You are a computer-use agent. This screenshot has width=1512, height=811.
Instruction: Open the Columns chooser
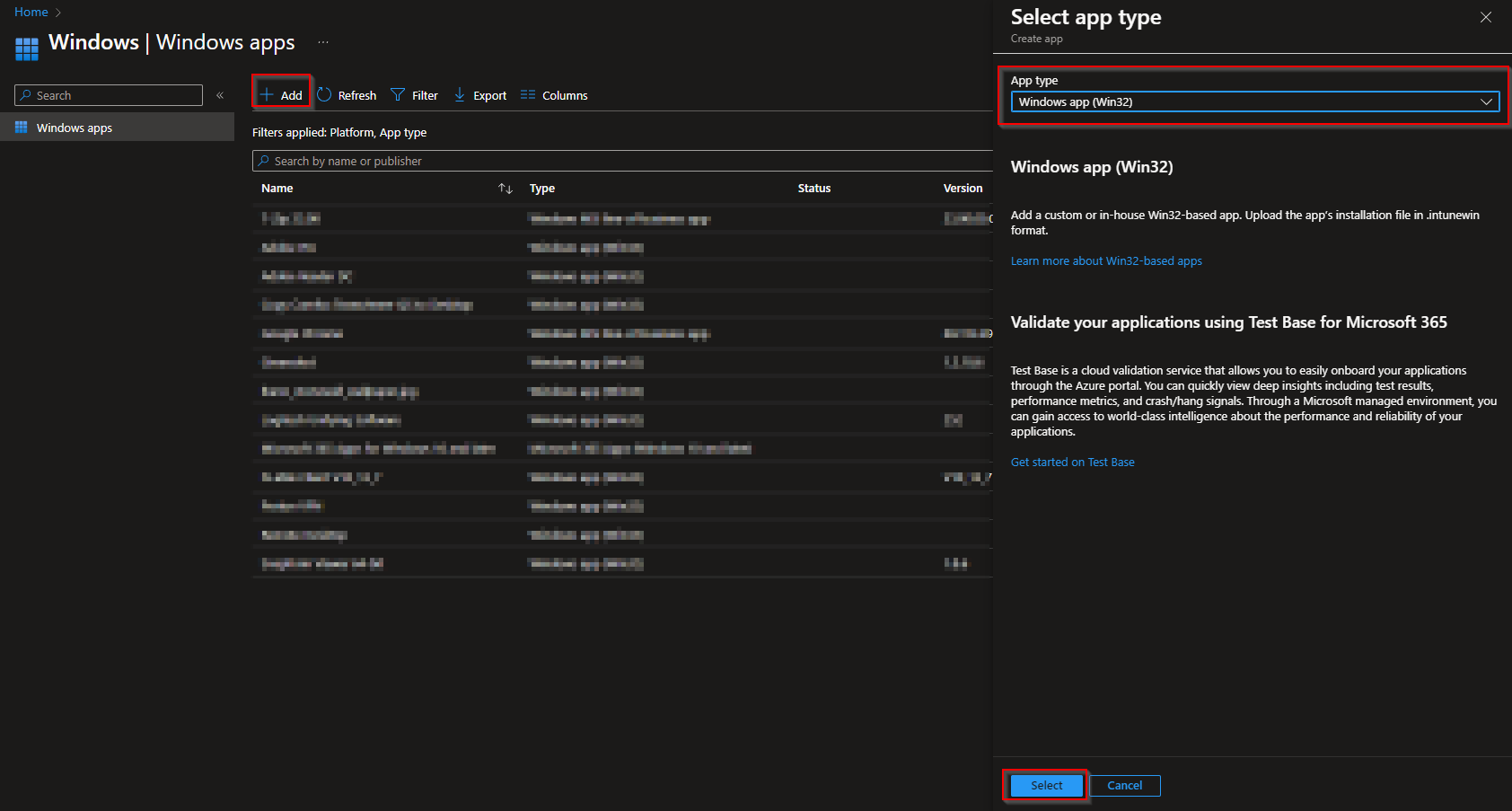tap(554, 94)
